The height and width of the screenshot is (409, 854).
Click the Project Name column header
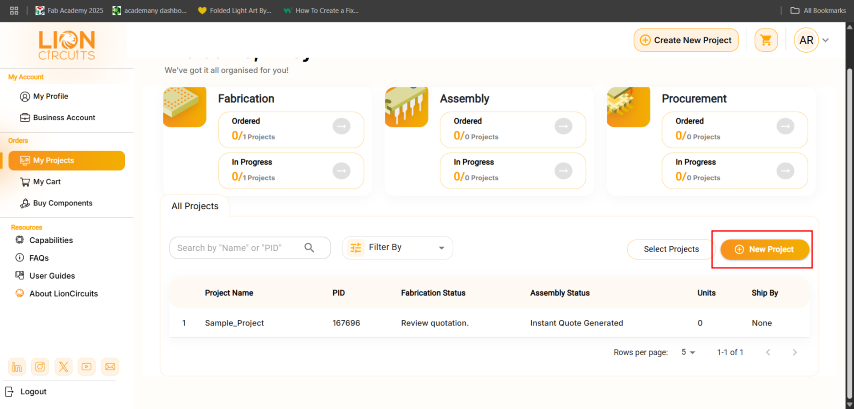[229, 293]
